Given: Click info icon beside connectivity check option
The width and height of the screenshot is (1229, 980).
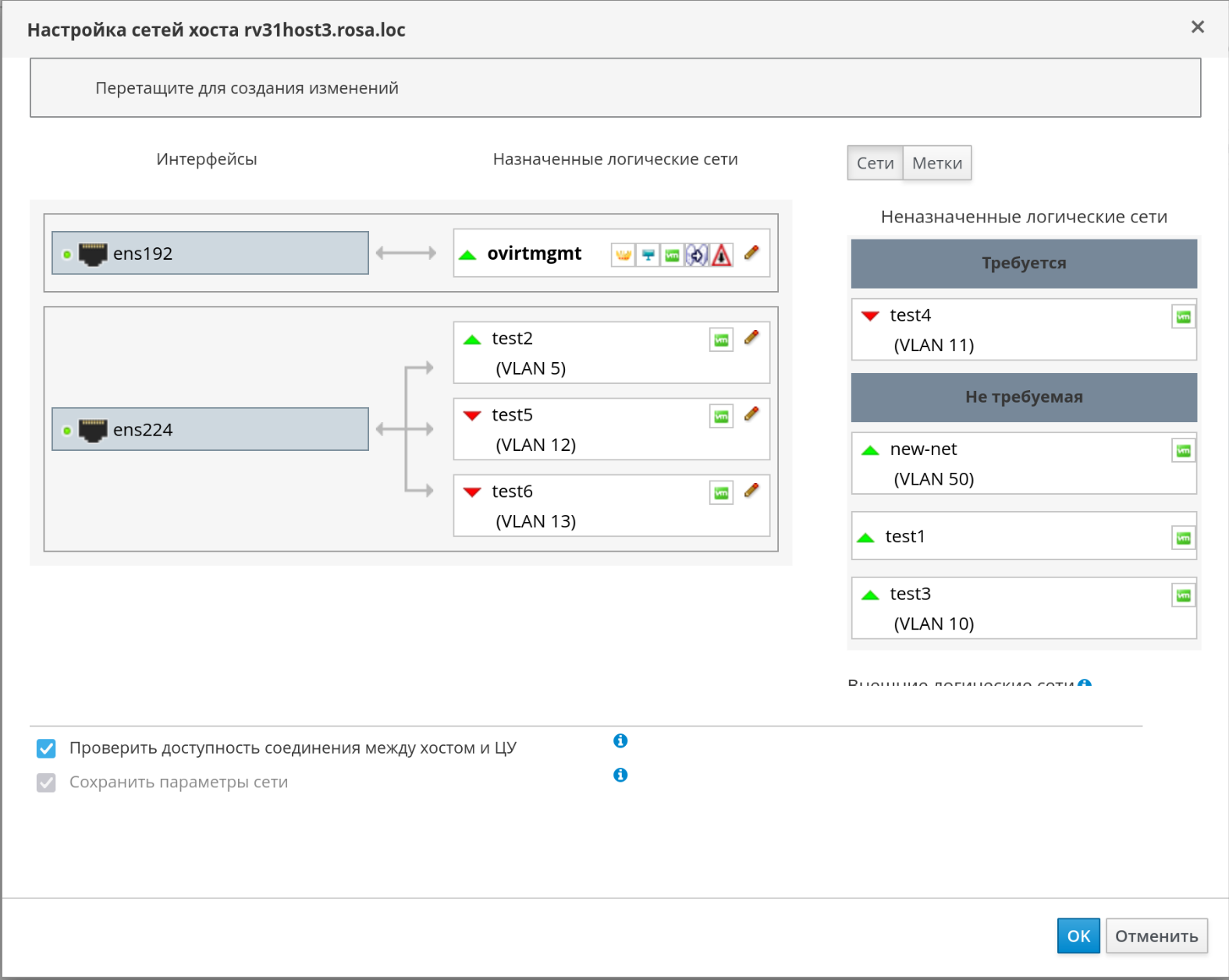Looking at the screenshot, I should (620, 740).
